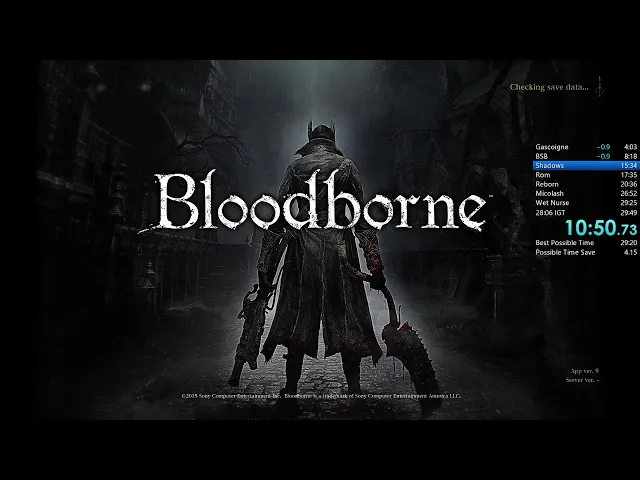640x480 pixels.
Task: Click the hunter's mark loading icon
Action: click(600, 87)
